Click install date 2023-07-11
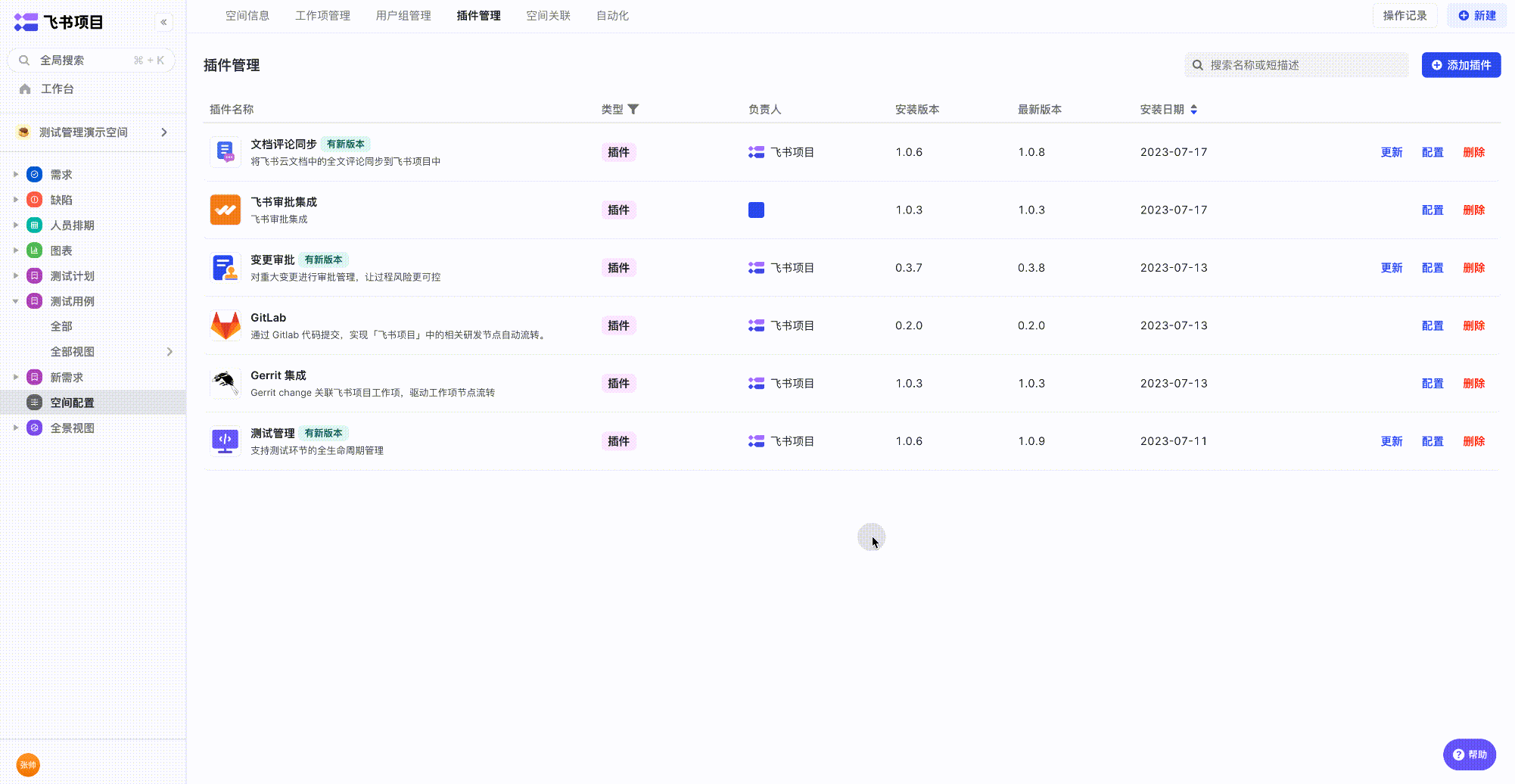 coord(1174,441)
